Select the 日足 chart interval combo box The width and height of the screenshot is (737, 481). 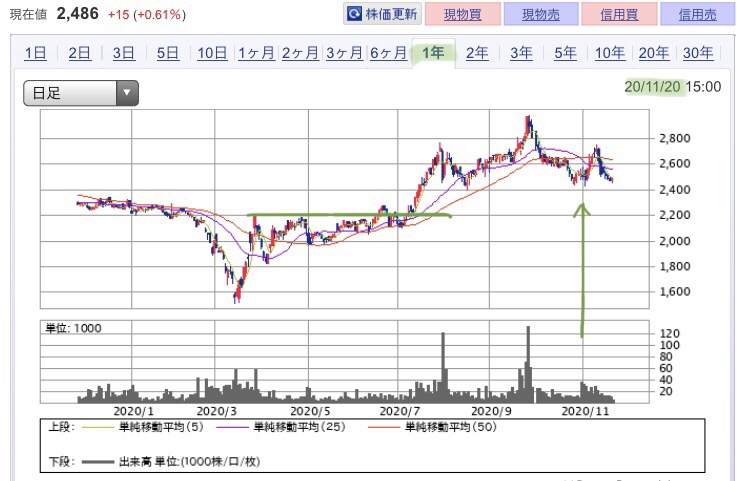(x=81, y=93)
